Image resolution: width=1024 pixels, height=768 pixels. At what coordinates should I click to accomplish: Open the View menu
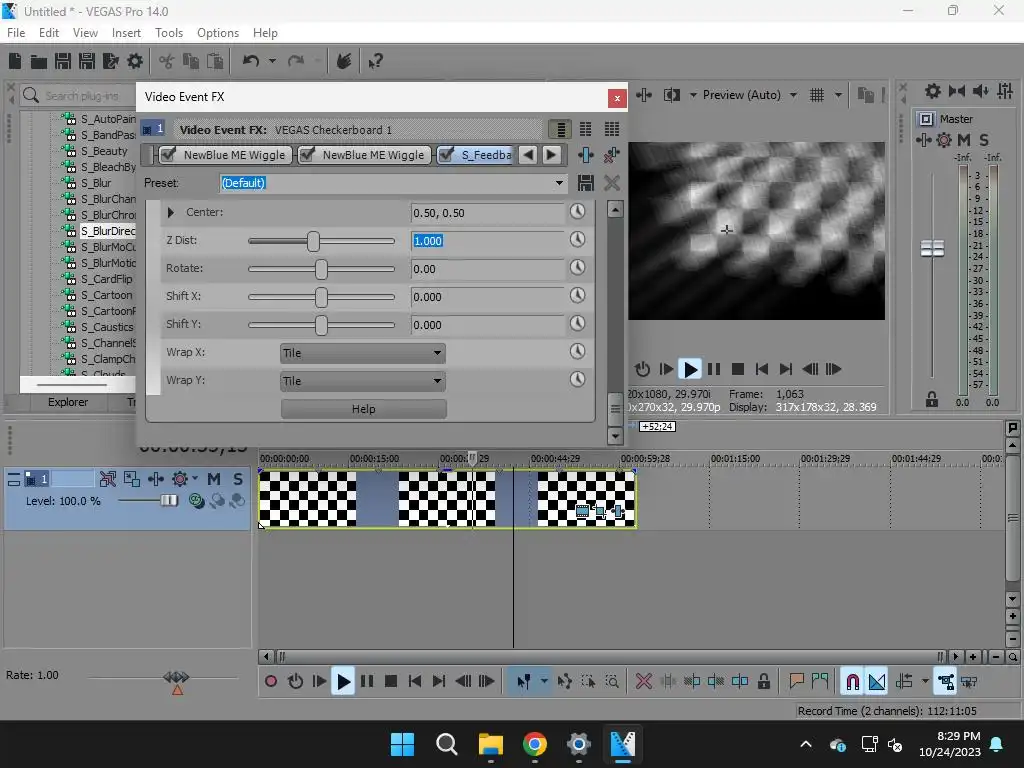click(85, 33)
